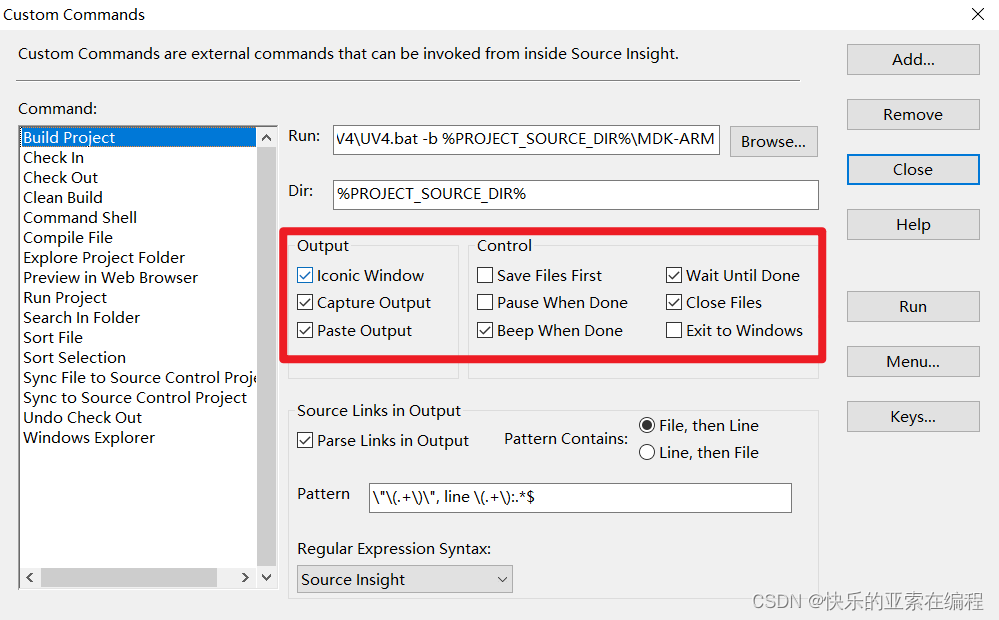Uncheck the Close Files option
This screenshot has width=999, height=620.
(x=674, y=302)
